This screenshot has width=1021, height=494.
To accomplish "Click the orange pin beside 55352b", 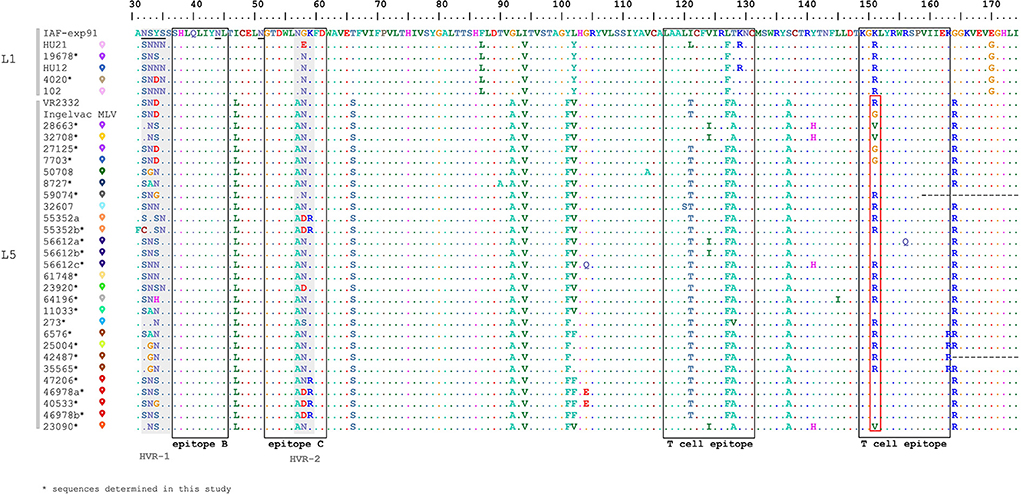I will click(x=102, y=230).
